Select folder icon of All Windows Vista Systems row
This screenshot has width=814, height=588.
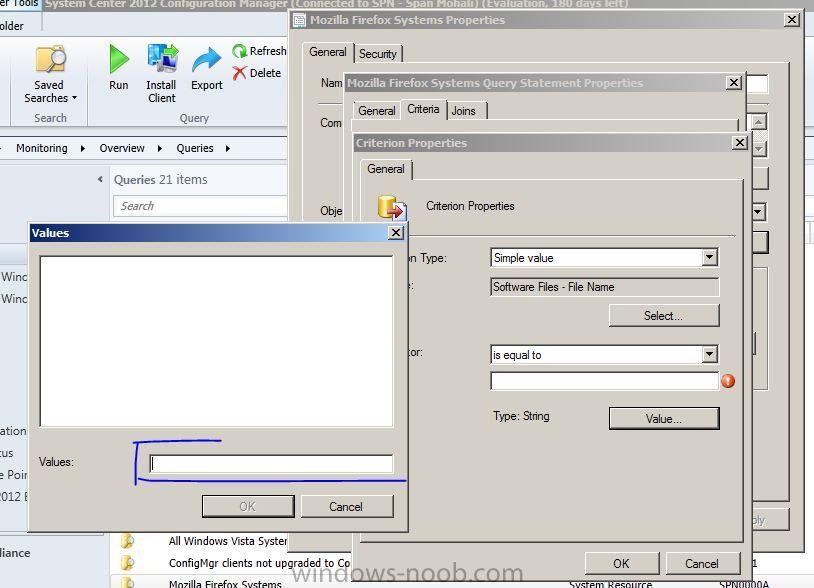pos(127,541)
